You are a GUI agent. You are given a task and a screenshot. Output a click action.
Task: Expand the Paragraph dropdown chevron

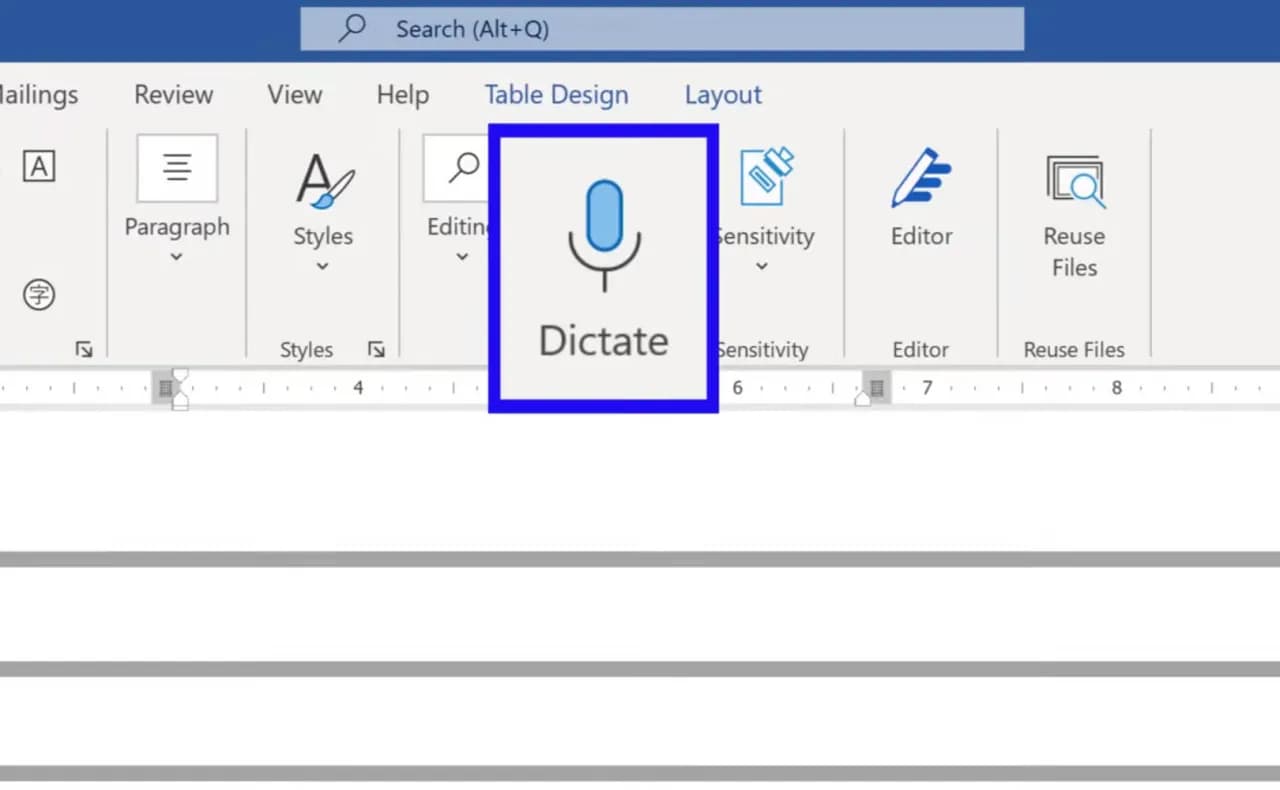[176, 257]
